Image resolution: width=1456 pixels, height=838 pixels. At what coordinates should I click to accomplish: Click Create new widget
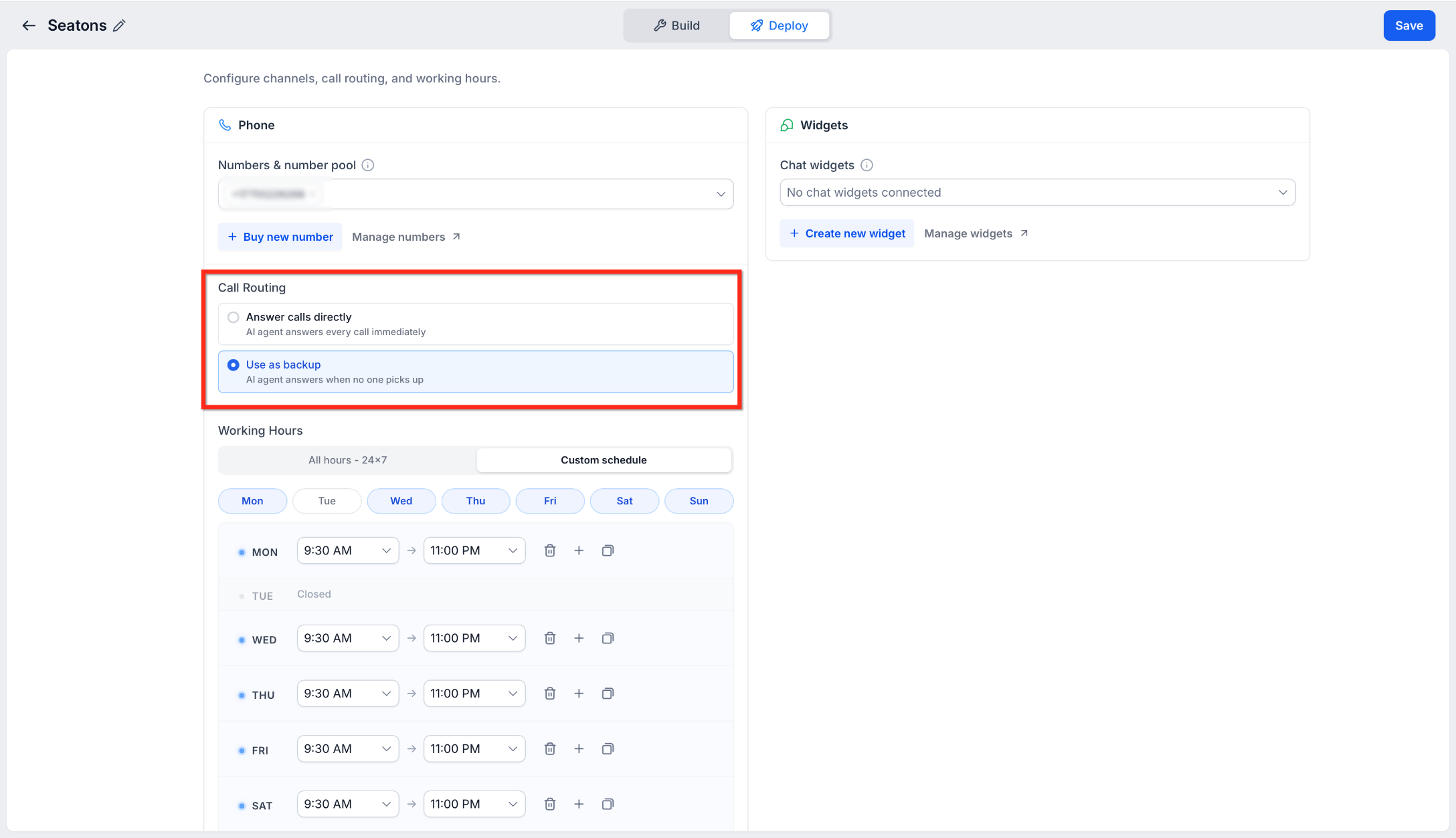point(847,233)
